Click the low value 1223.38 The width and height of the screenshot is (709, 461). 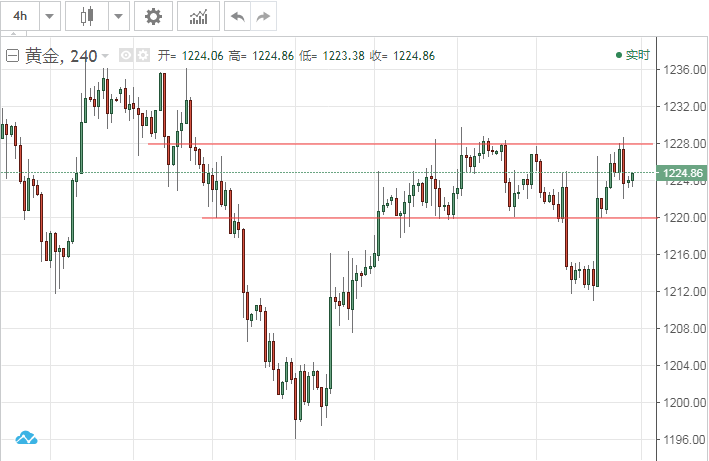tap(344, 56)
